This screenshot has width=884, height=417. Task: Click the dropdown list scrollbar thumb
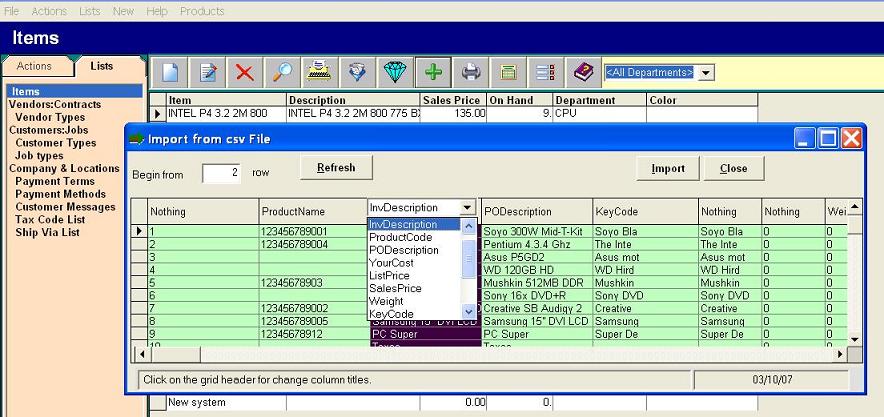(468, 258)
